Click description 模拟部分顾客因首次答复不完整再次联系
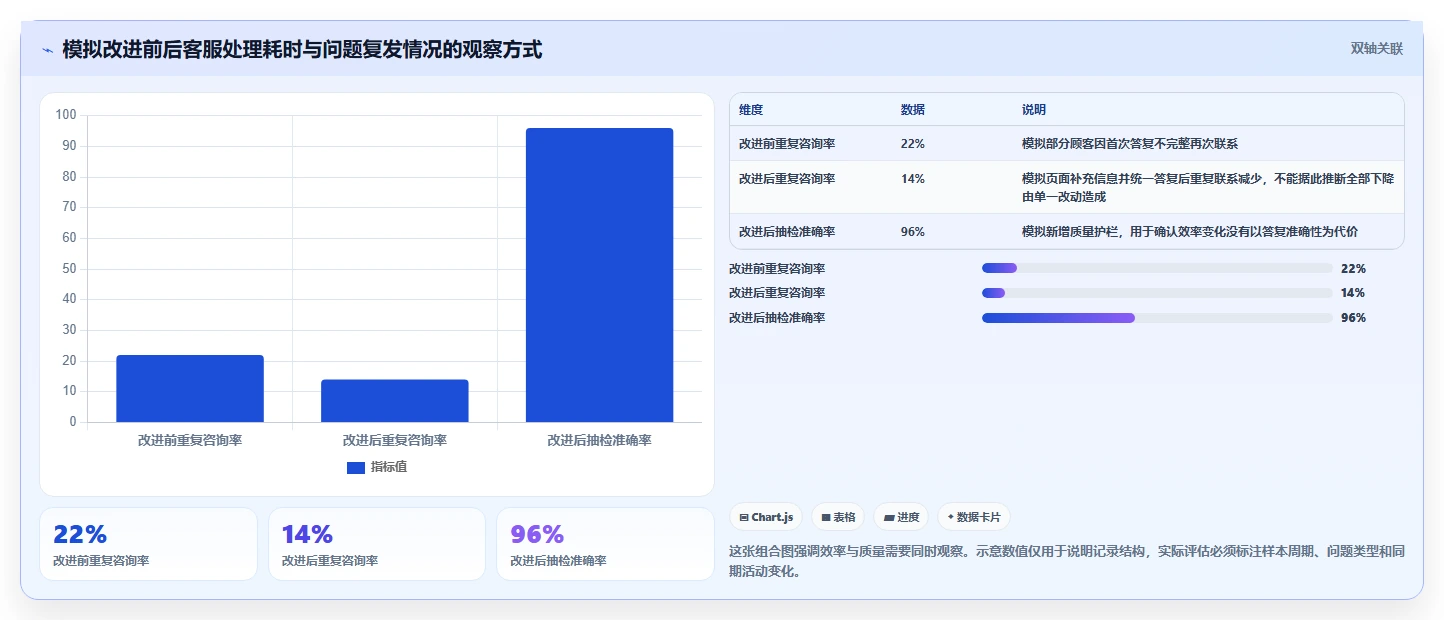This screenshot has height=620, width=1444. (x=1130, y=143)
